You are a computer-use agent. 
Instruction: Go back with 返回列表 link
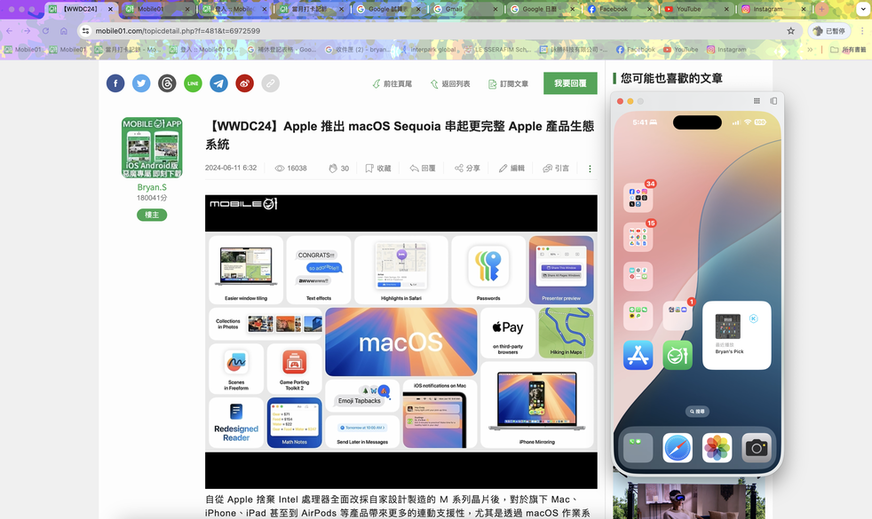point(450,84)
